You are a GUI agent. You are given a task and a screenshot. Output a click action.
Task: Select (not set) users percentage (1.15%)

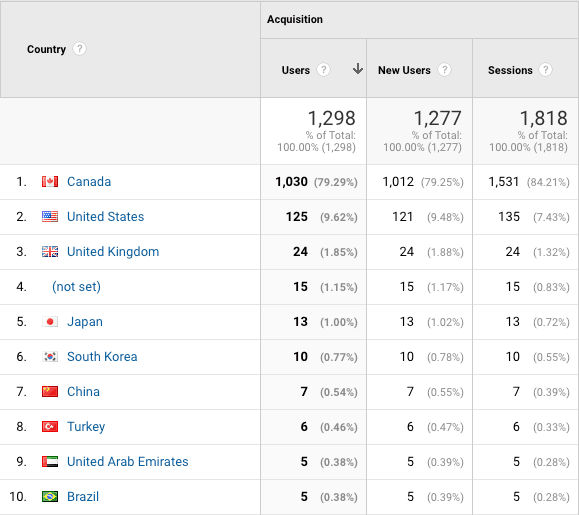click(x=339, y=287)
